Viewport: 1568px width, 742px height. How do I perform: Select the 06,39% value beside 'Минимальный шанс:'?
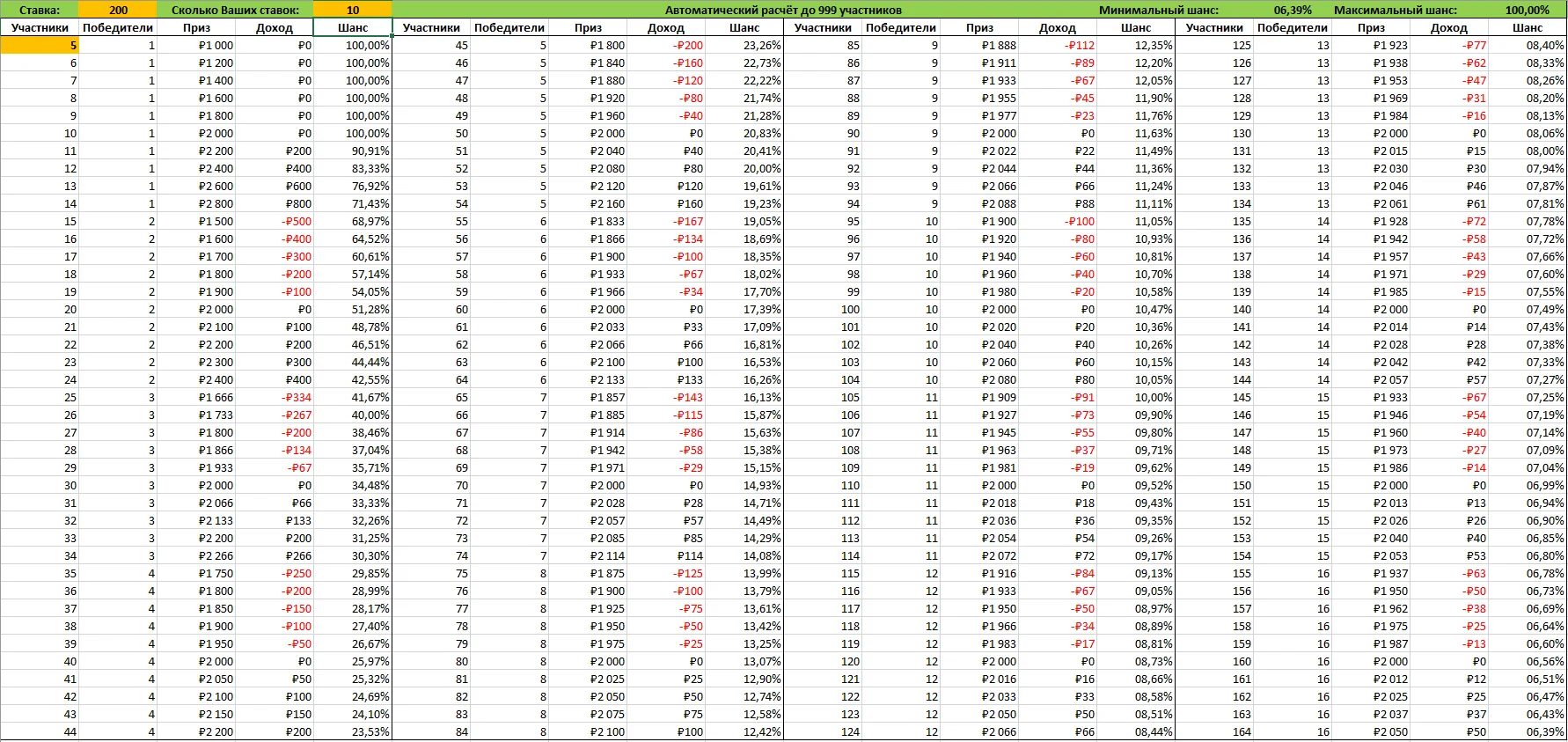1293,10
